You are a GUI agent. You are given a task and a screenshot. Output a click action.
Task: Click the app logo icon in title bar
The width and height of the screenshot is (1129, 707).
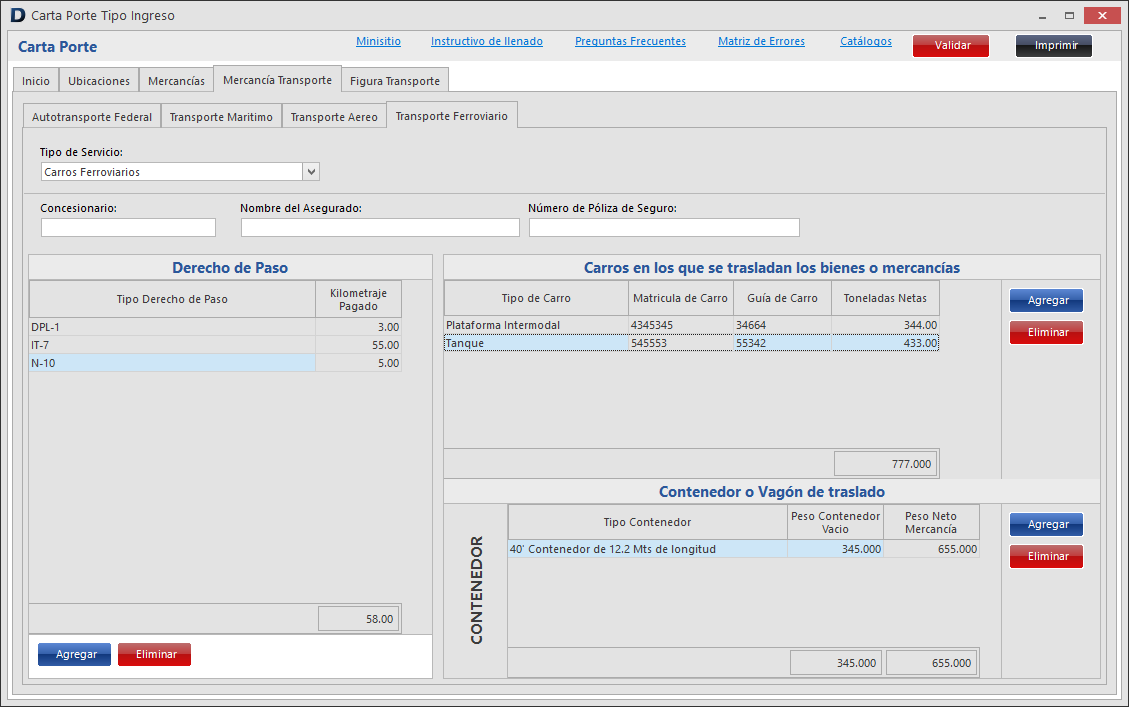tap(17, 16)
